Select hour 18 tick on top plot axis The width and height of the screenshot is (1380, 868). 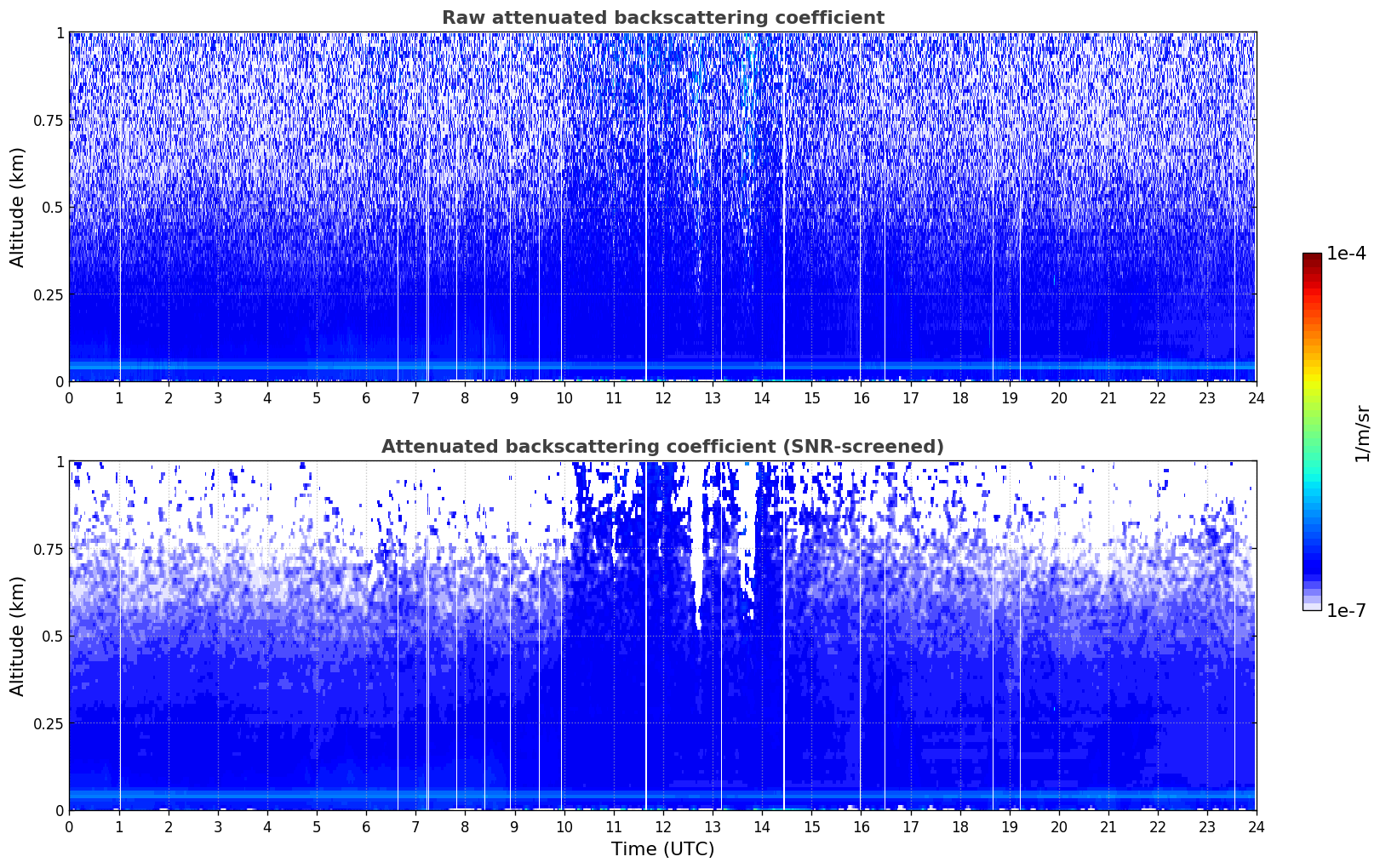pos(959,398)
